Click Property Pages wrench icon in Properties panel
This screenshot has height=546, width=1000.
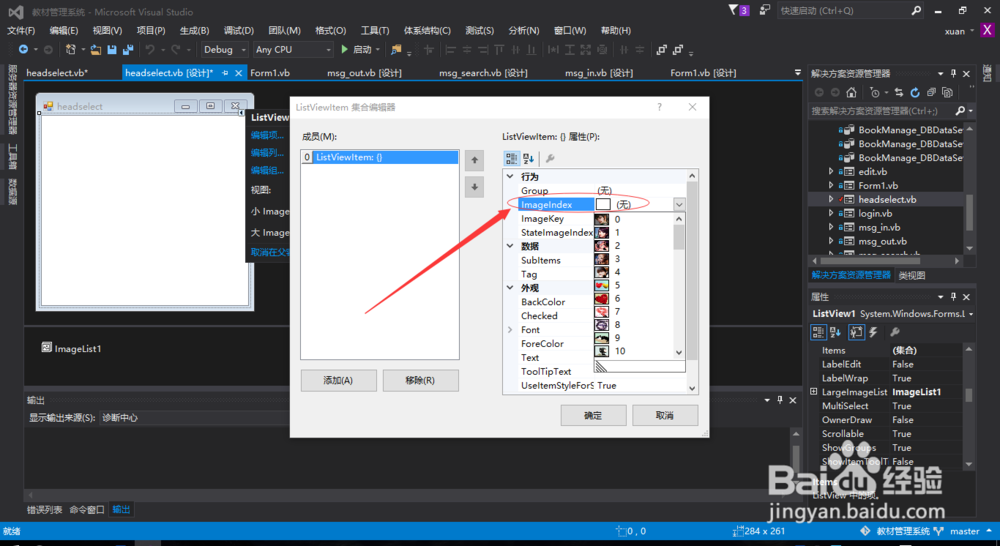click(895, 332)
